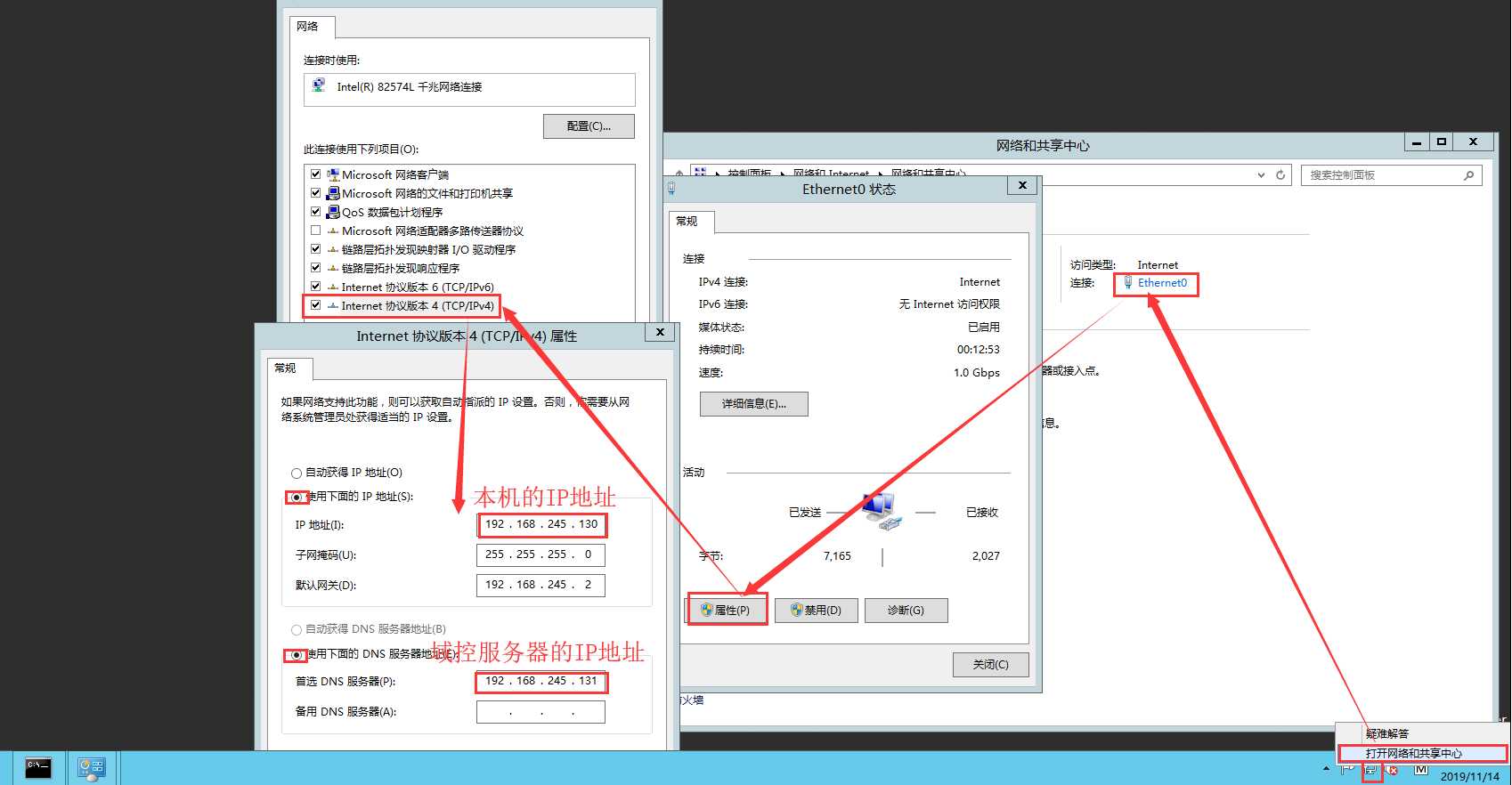Click the TCP/IPv4 protocol icon
This screenshot has height=785, width=1512.
click(x=333, y=305)
